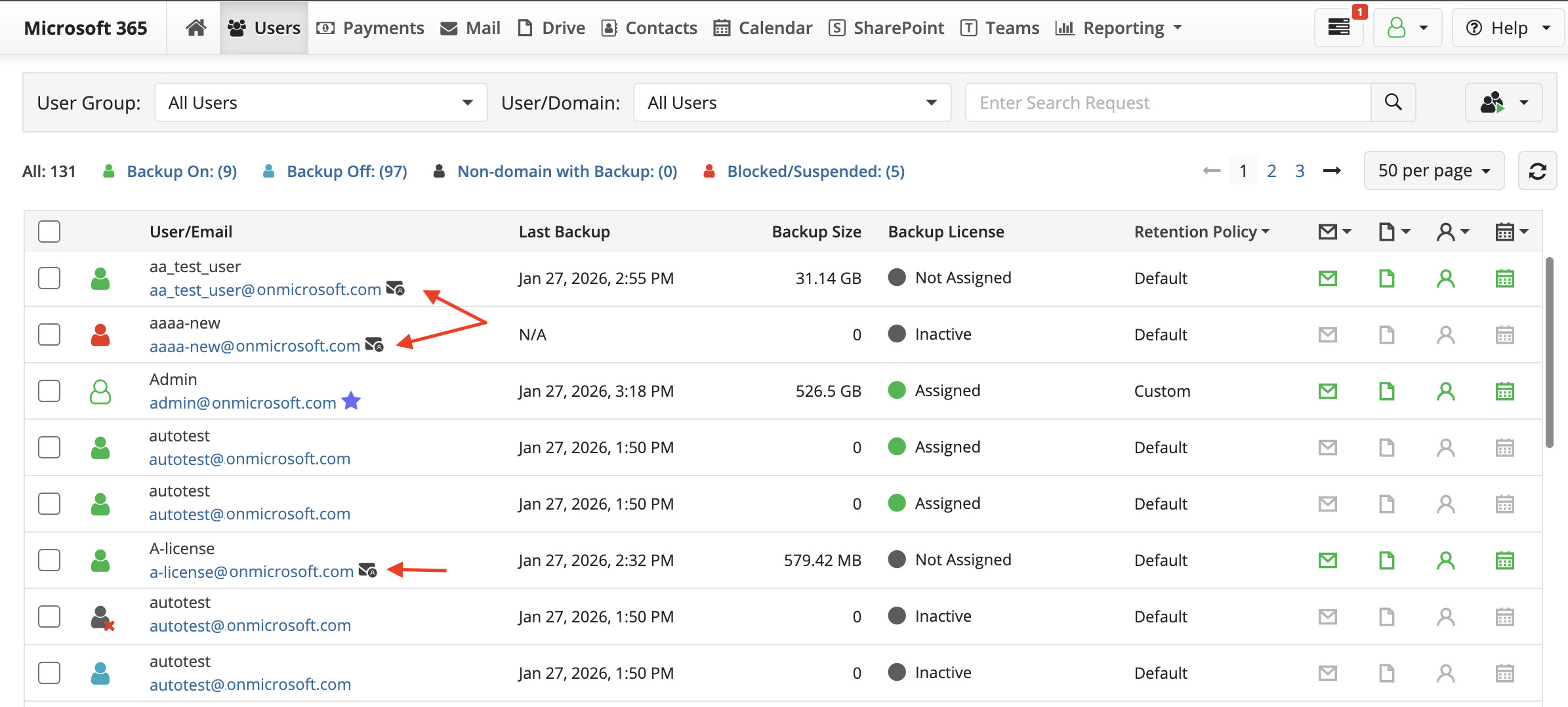
Task: Open the user account dropdown in top bar
Action: coord(1407,28)
